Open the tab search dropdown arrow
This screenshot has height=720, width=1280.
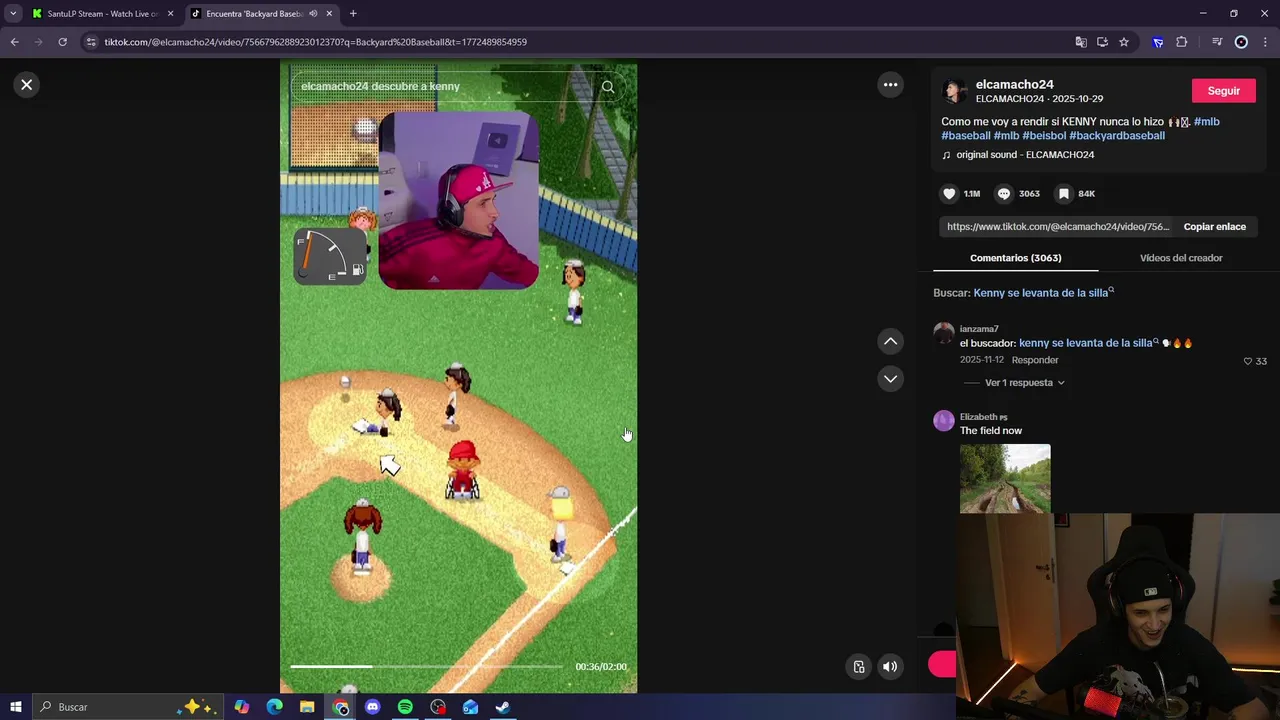[x=13, y=14]
